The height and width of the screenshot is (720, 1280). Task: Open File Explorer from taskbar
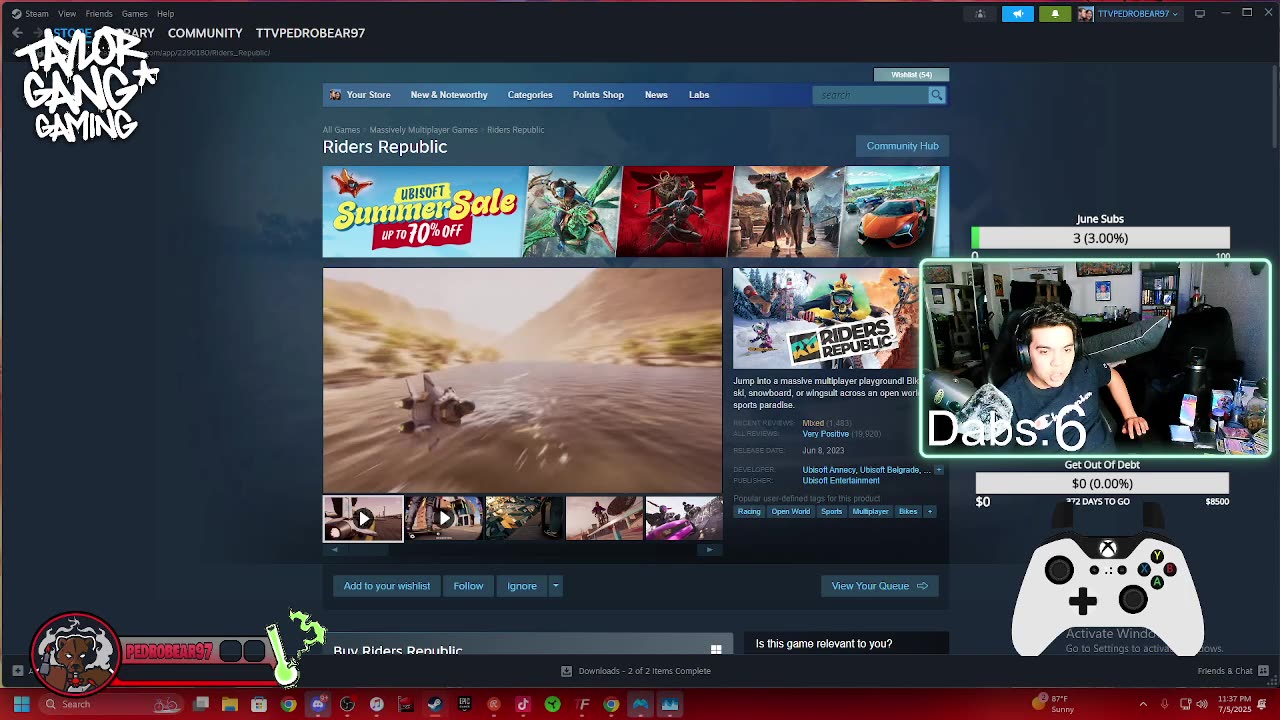coord(230,704)
